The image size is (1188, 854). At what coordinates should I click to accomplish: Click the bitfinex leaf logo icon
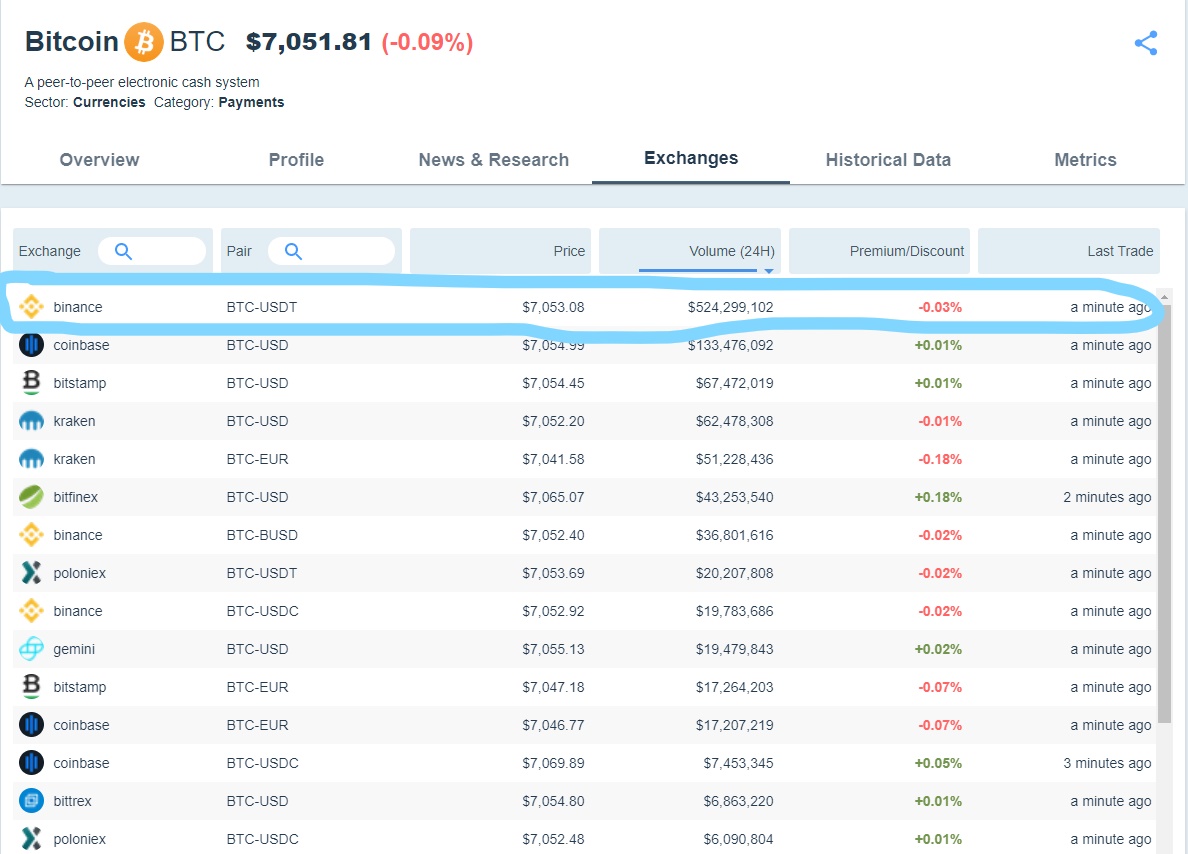[31, 497]
